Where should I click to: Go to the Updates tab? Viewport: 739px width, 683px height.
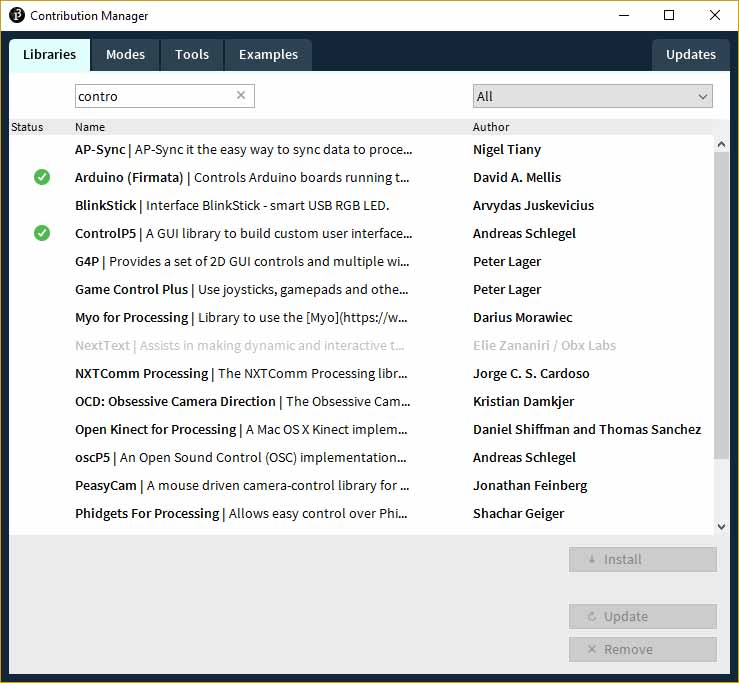click(690, 55)
